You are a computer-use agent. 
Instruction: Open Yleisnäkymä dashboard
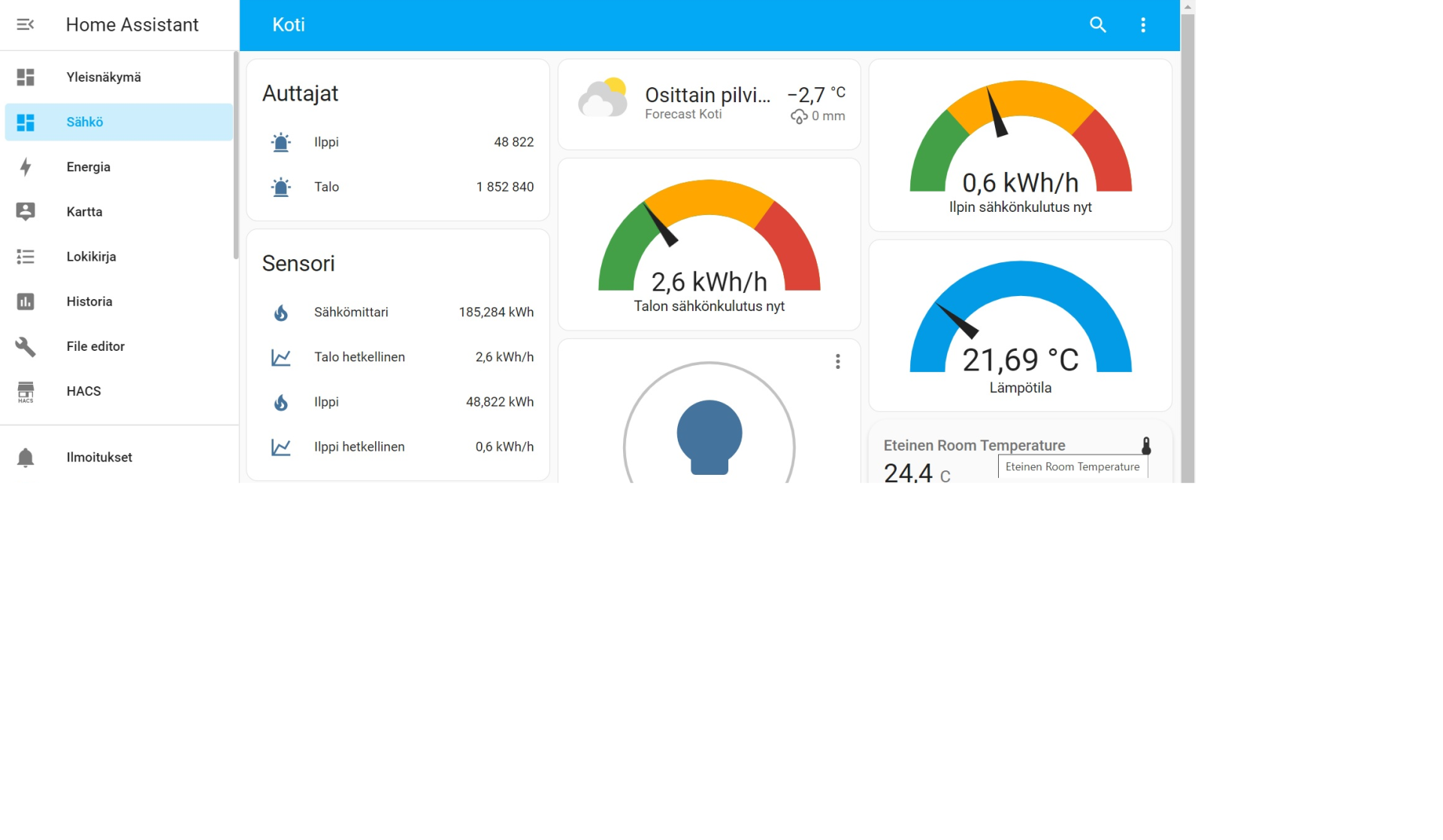coord(103,77)
